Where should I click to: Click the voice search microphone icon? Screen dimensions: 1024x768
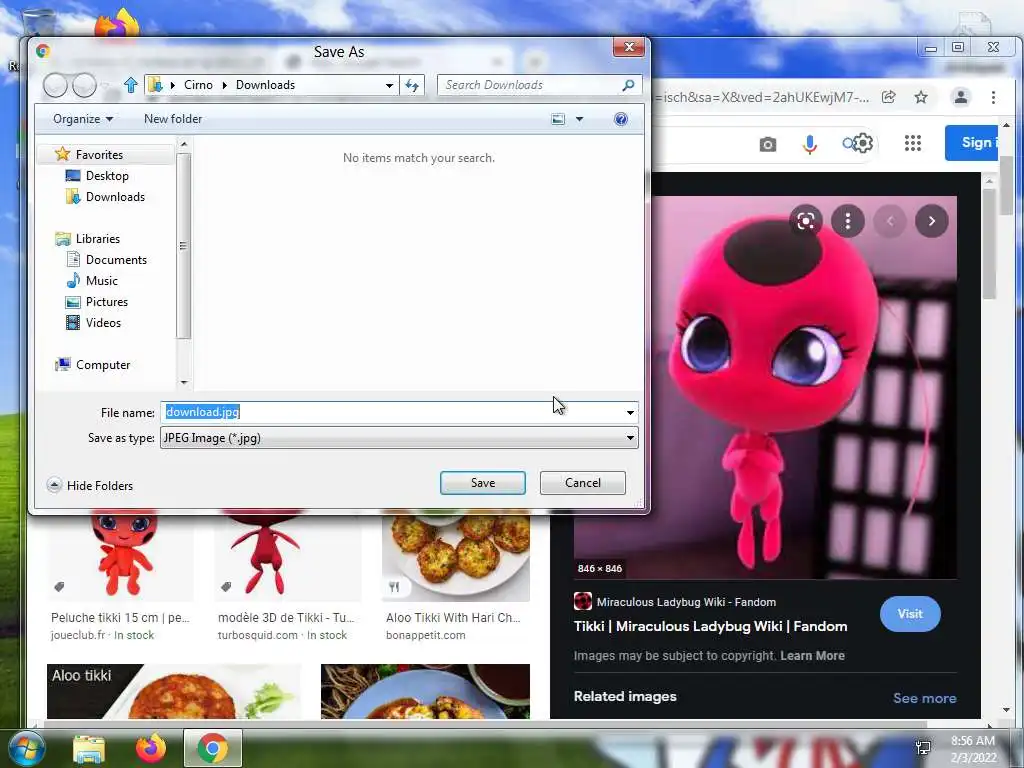[810, 144]
